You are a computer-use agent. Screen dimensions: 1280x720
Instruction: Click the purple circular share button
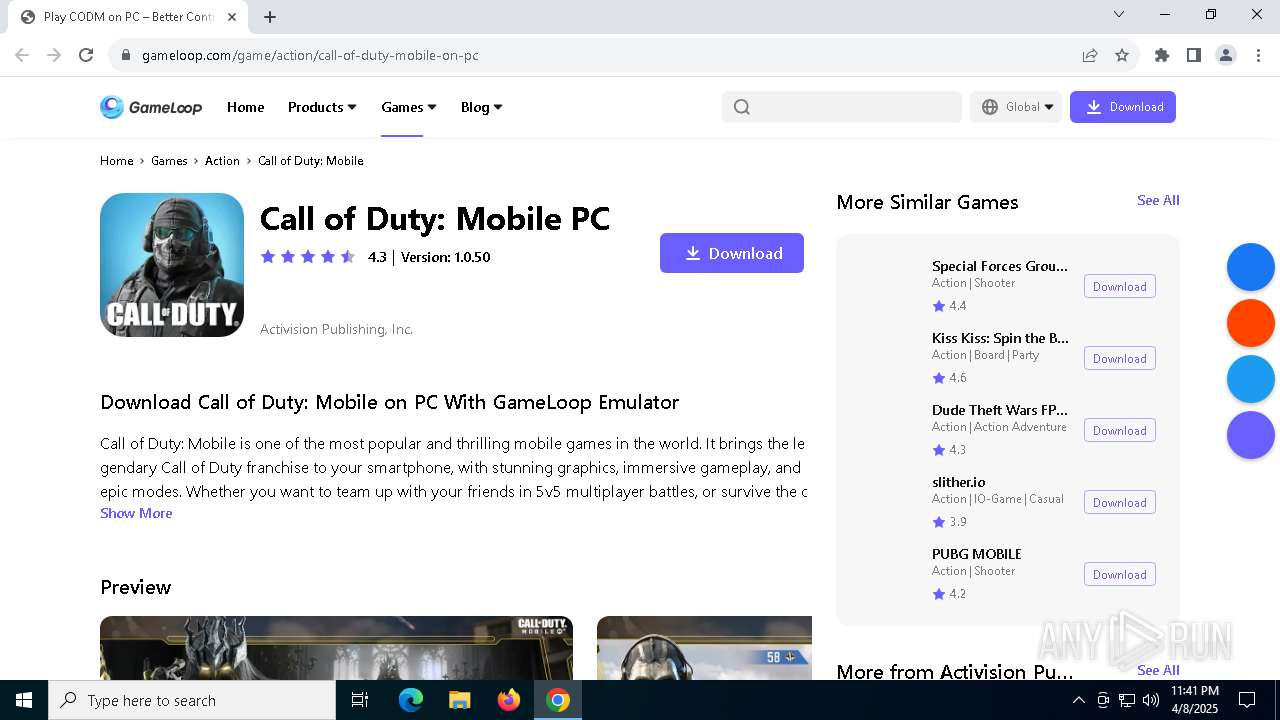[x=1251, y=435]
